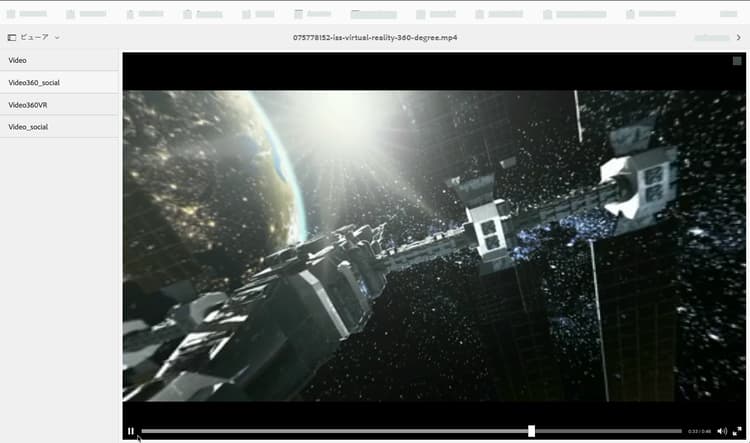Click the video seek bar thumb
The height and width of the screenshot is (443, 750).
531,431
